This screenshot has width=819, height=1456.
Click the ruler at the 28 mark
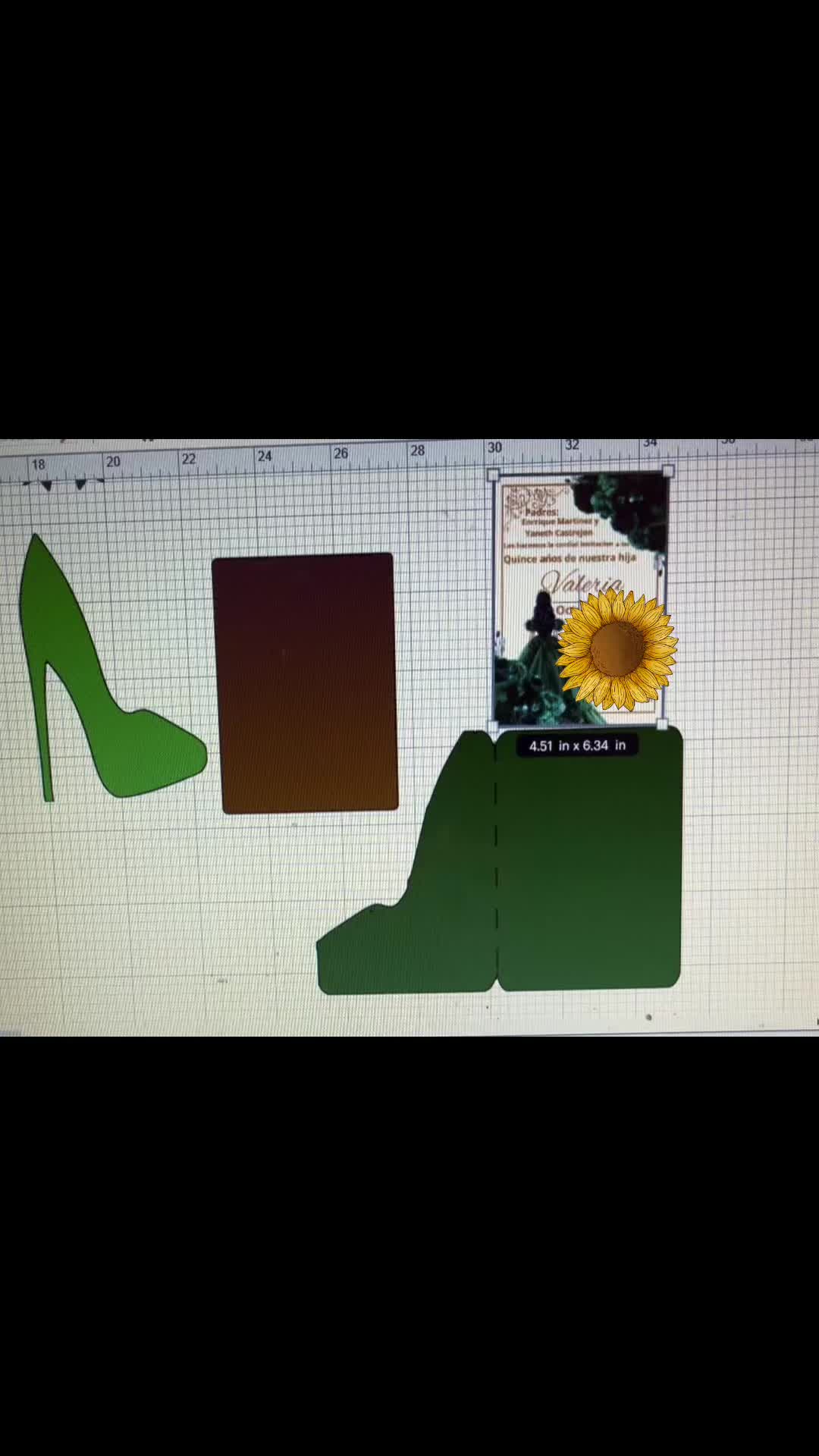tap(417, 450)
